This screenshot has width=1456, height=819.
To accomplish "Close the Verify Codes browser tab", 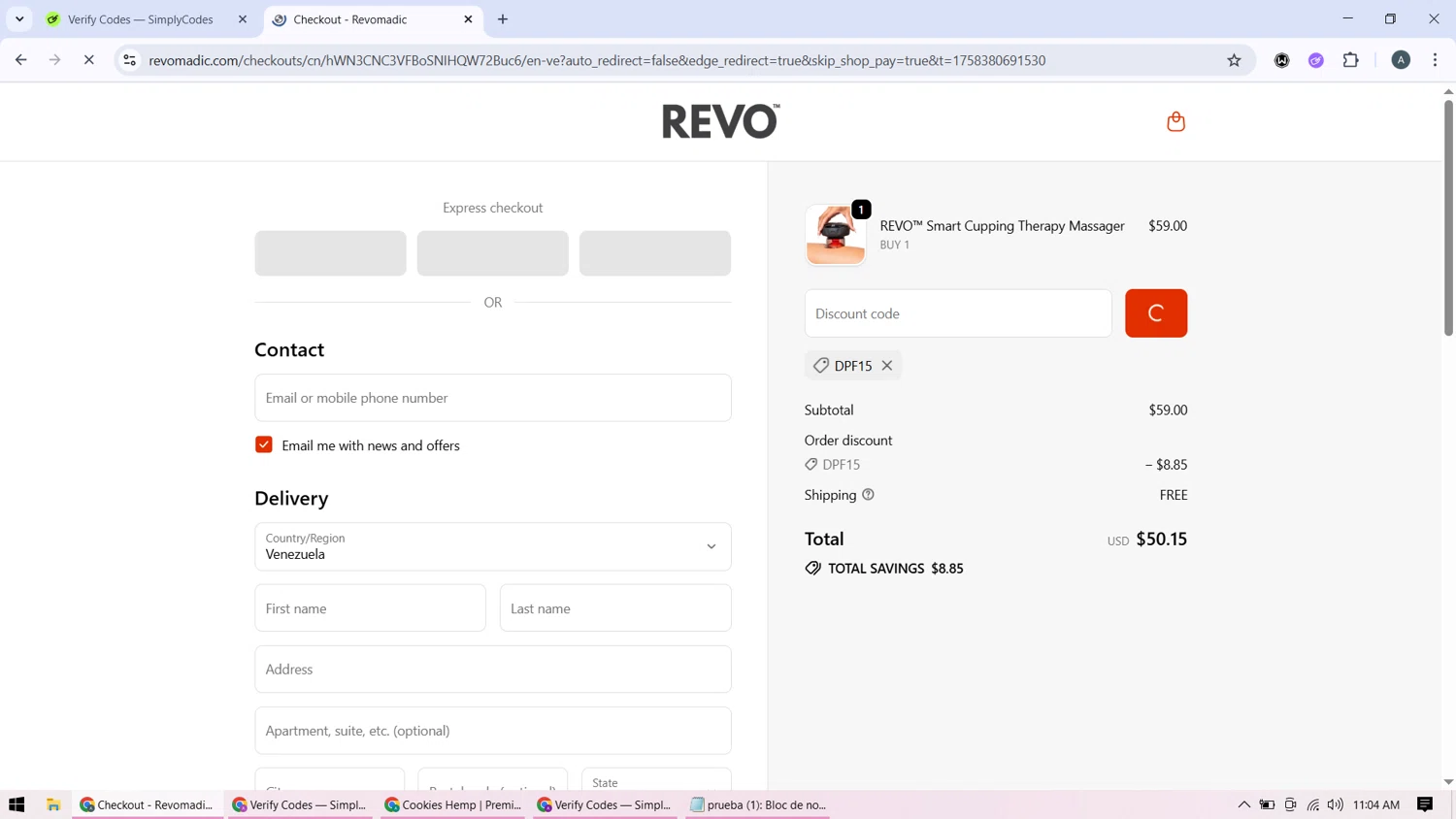I will coord(243,19).
